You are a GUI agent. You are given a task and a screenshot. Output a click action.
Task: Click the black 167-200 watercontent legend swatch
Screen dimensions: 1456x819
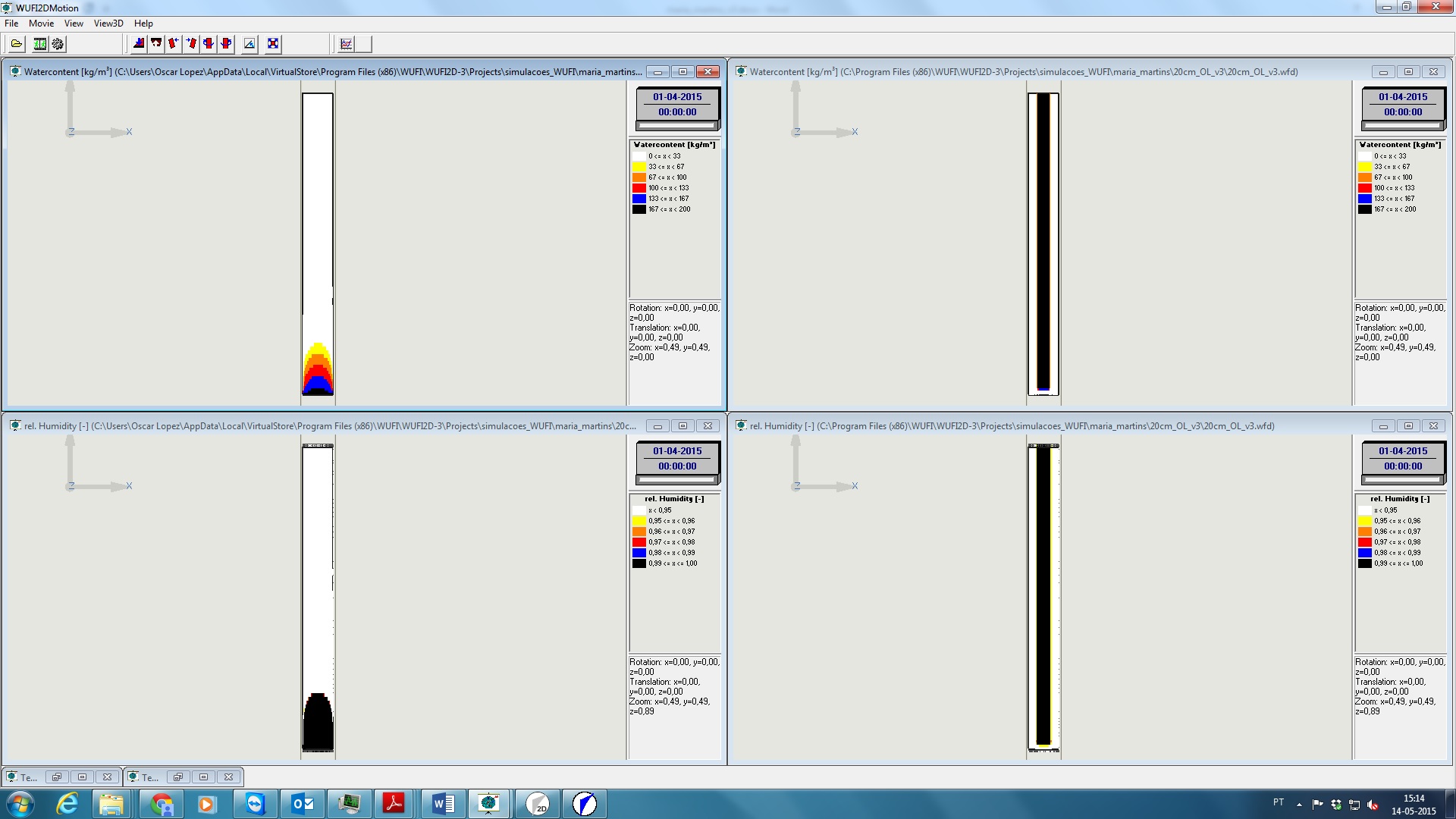[x=639, y=209]
